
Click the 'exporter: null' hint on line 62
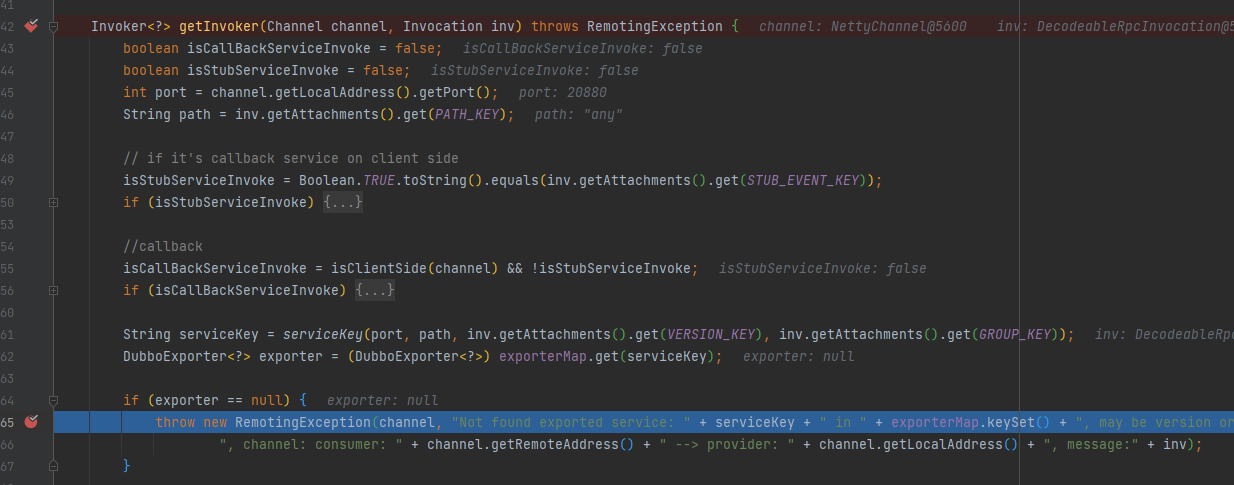click(x=799, y=356)
